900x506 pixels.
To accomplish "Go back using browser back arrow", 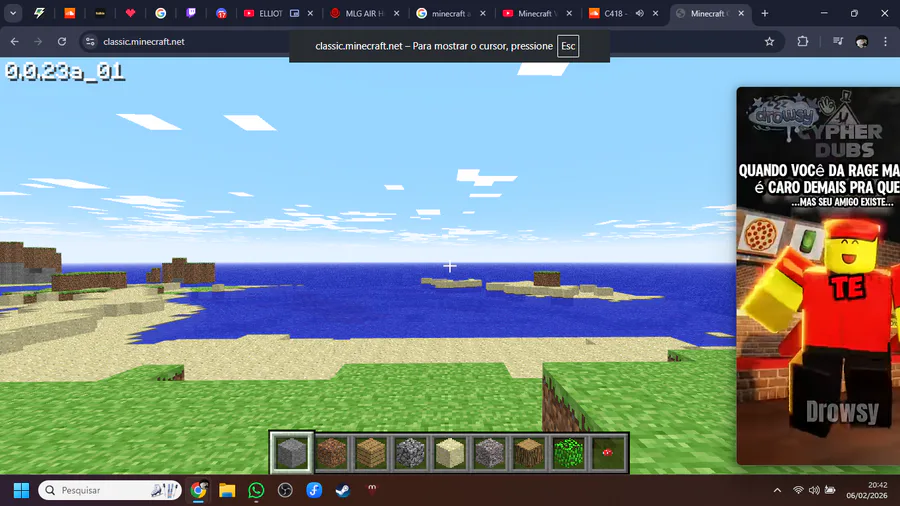I will click(14, 41).
